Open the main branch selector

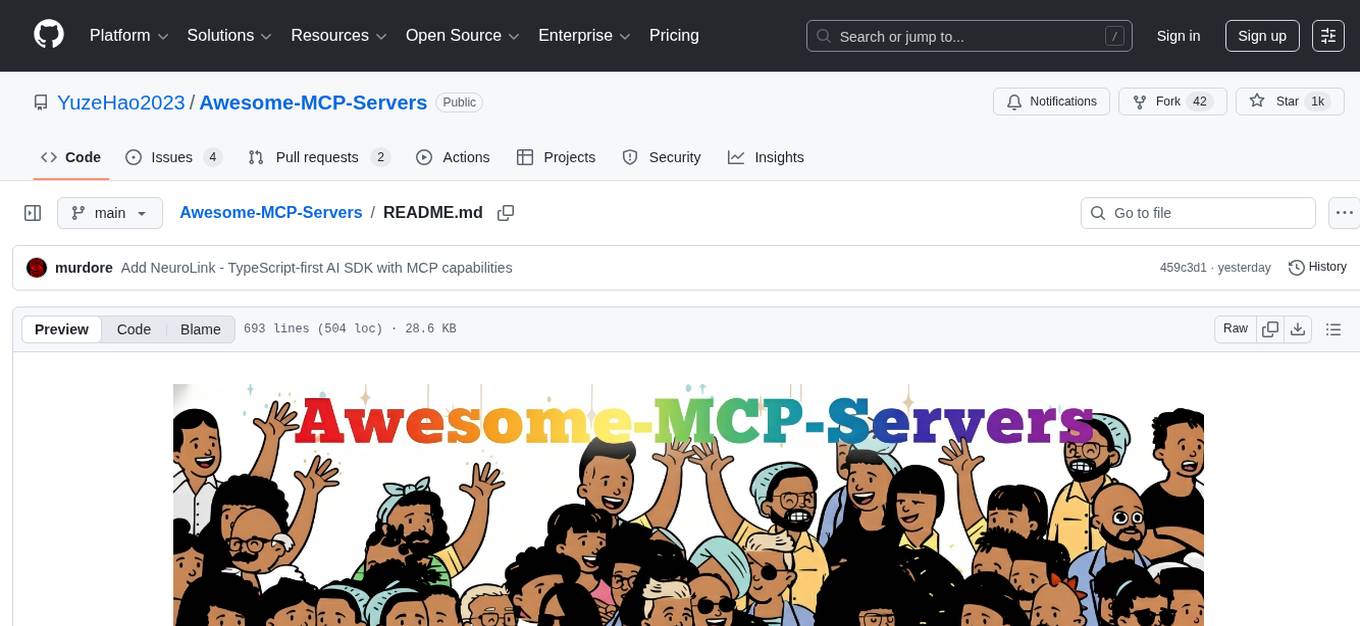pos(110,212)
